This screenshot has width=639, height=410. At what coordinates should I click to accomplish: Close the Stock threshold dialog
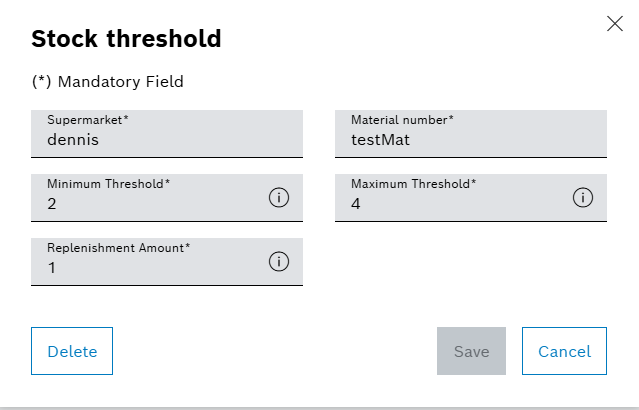[615, 24]
